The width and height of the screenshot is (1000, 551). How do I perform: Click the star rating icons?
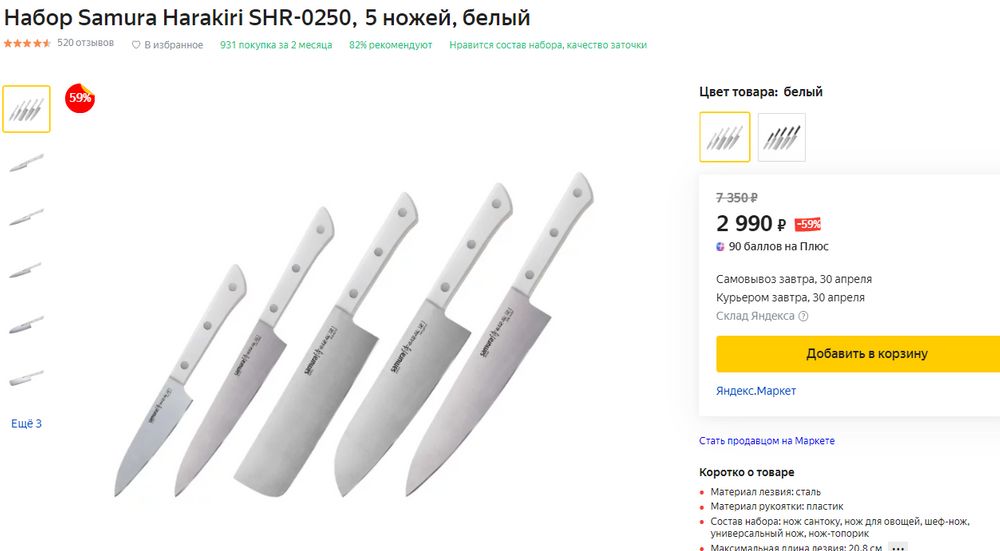point(28,44)
